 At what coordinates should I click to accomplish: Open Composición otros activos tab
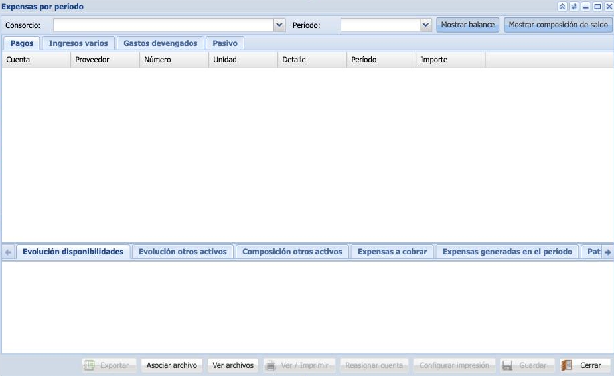292,251
